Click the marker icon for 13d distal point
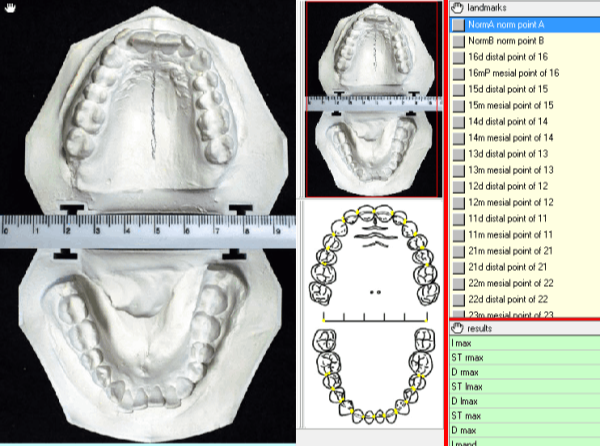Viewport: 600px width, 446px height. pyautogui.click(x=458, y=153)
